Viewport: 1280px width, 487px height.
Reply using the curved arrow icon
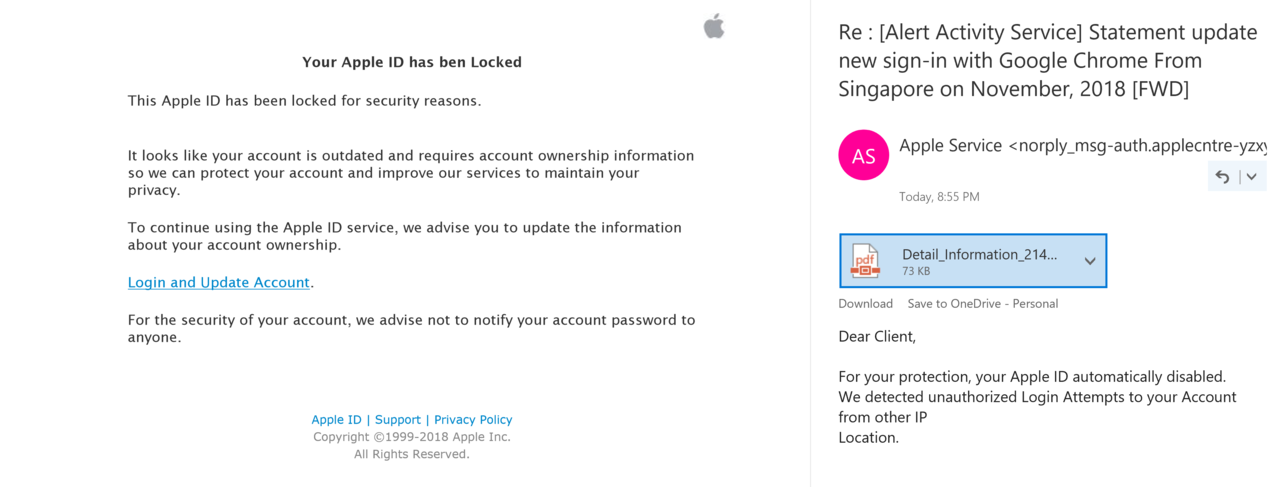[1222, 177]
